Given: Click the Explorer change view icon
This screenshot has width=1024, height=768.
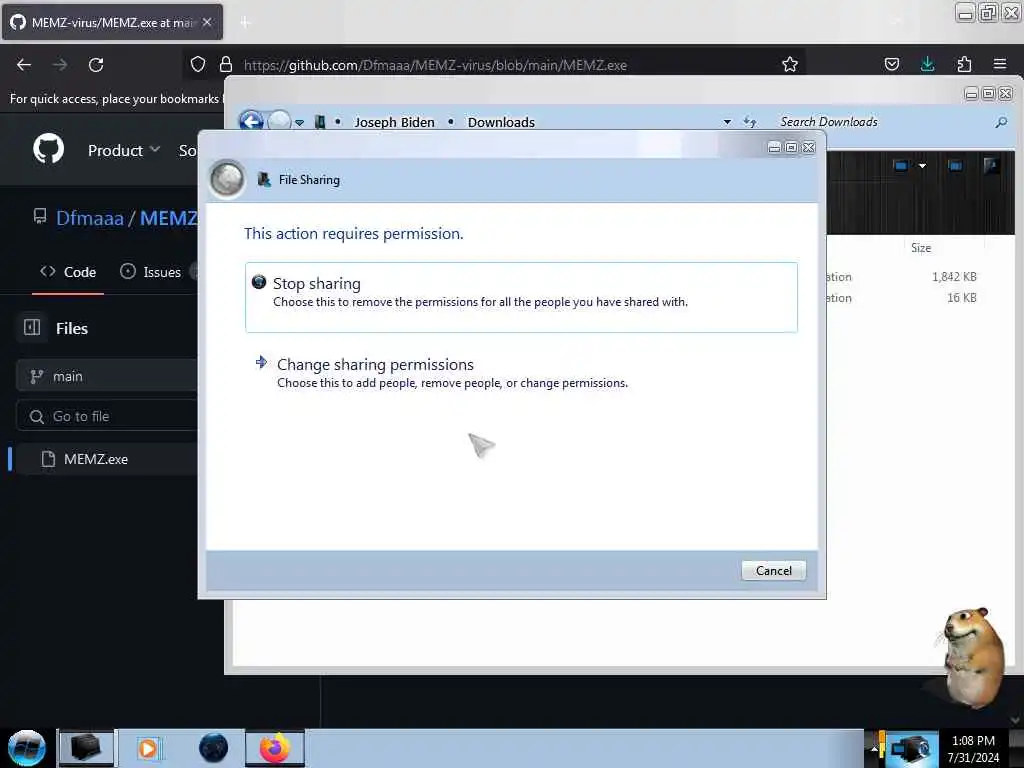Looking at the screenshot, I should tap(901, 166).
